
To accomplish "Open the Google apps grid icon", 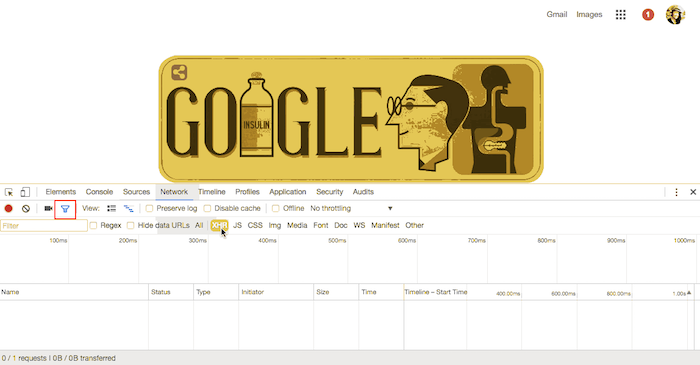I will tap(621, 15).
